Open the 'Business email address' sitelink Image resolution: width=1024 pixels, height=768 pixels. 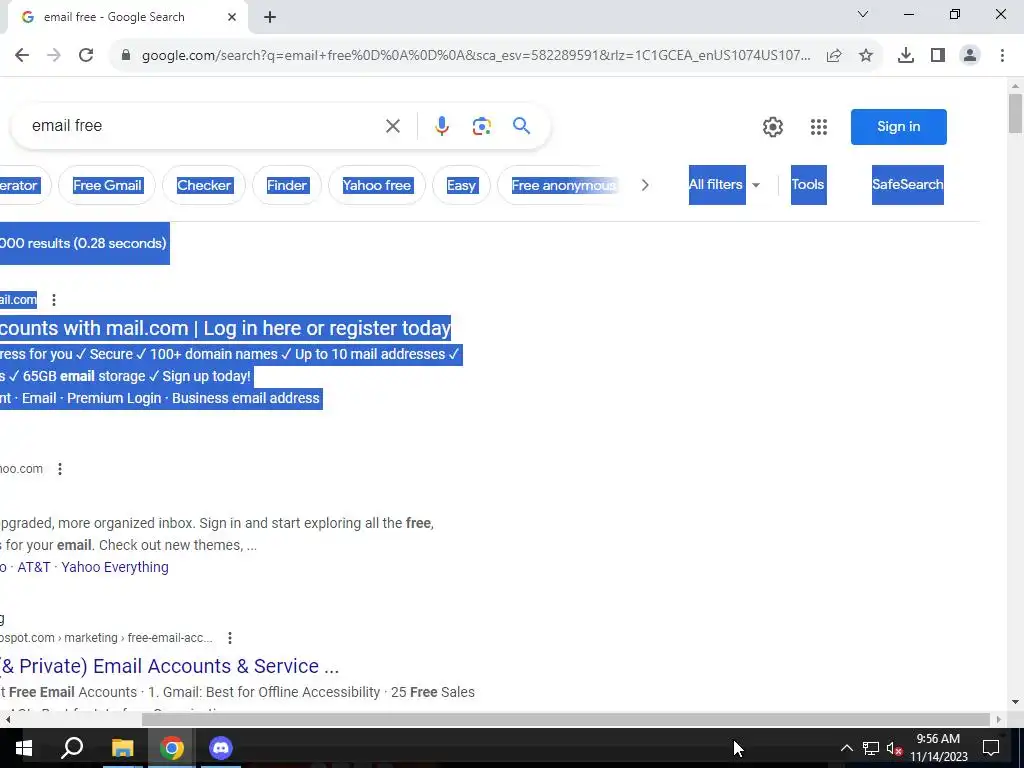[246, 398]
